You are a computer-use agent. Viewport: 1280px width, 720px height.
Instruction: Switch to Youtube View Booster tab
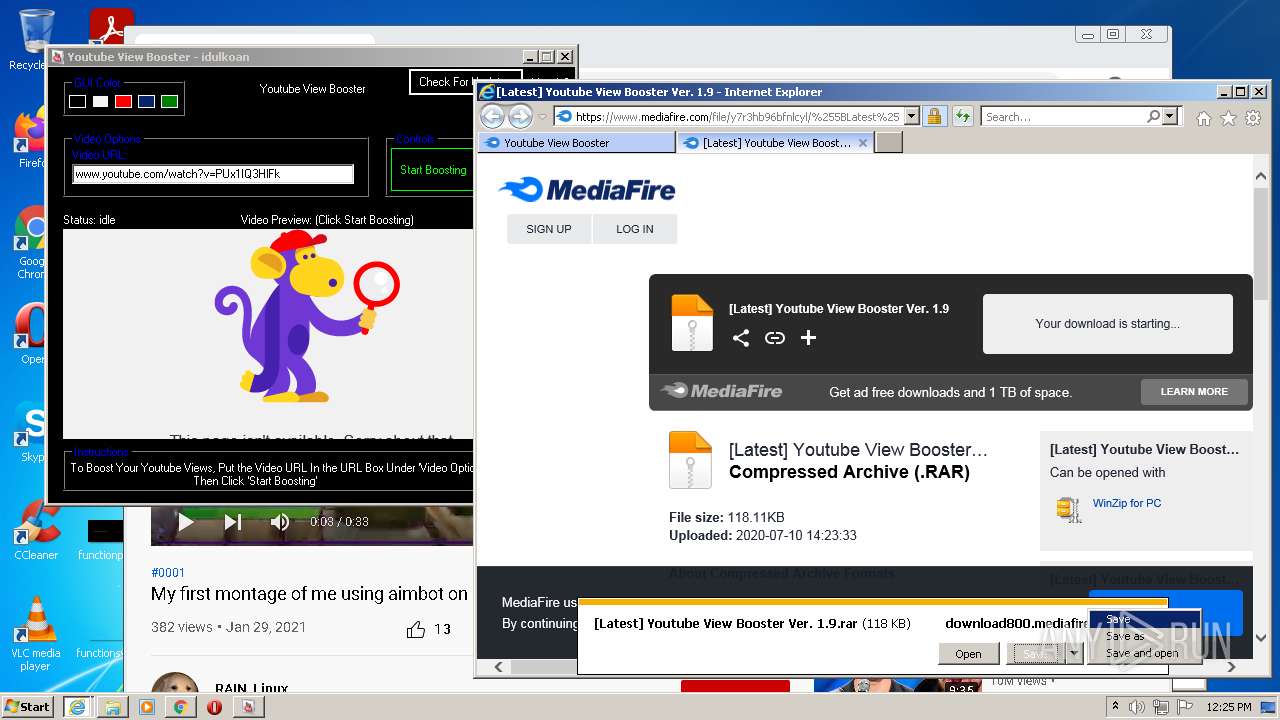(576, 143)
